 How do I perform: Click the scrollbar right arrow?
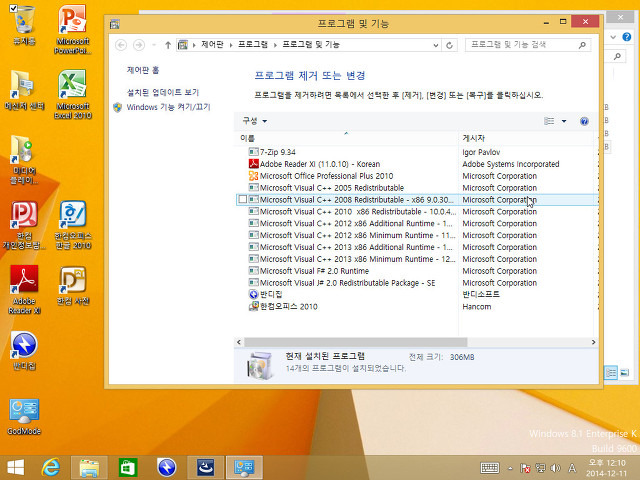[593, 342]
